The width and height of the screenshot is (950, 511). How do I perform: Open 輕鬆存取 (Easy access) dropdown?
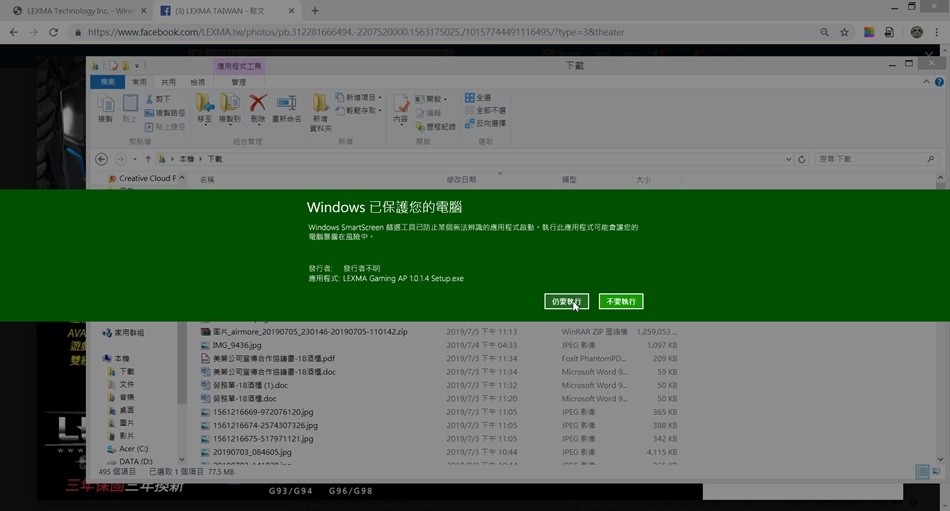(x=358, y=110)
